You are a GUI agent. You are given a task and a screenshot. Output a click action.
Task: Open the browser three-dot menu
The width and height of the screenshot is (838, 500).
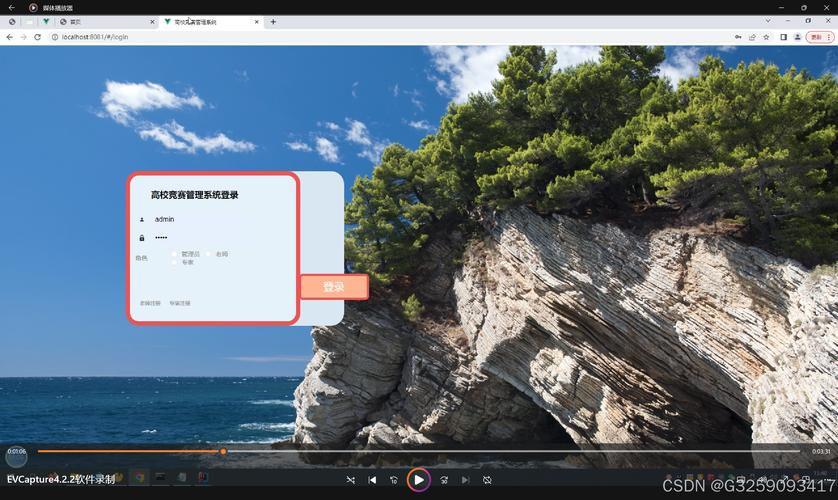(829, 37)
